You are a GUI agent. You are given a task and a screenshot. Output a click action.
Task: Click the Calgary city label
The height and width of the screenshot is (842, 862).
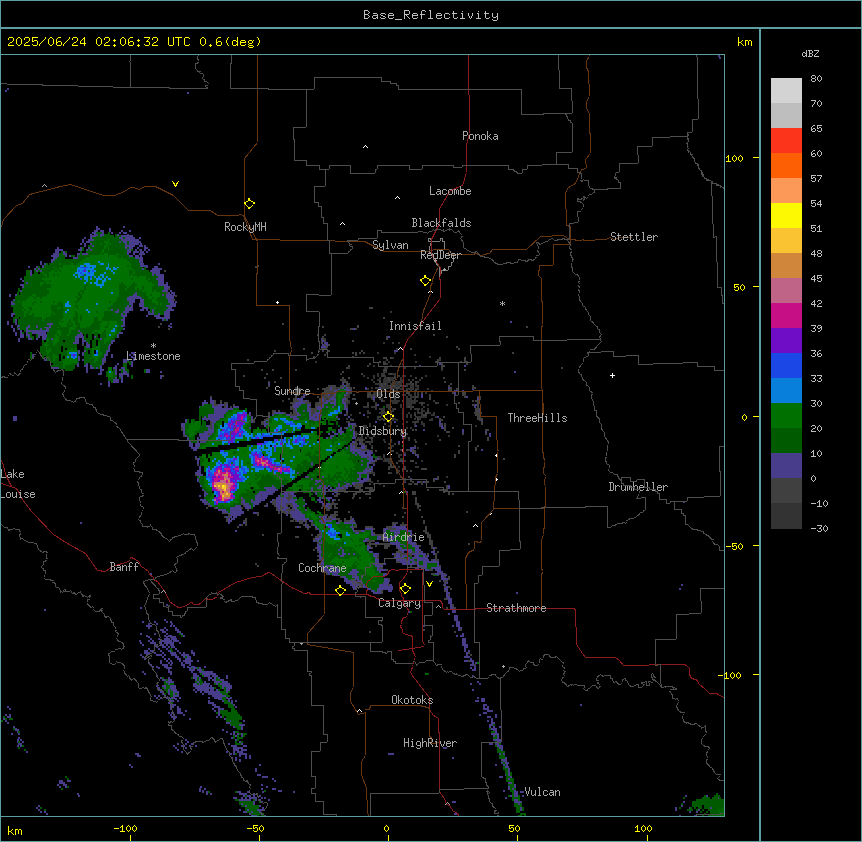(400, 603)
